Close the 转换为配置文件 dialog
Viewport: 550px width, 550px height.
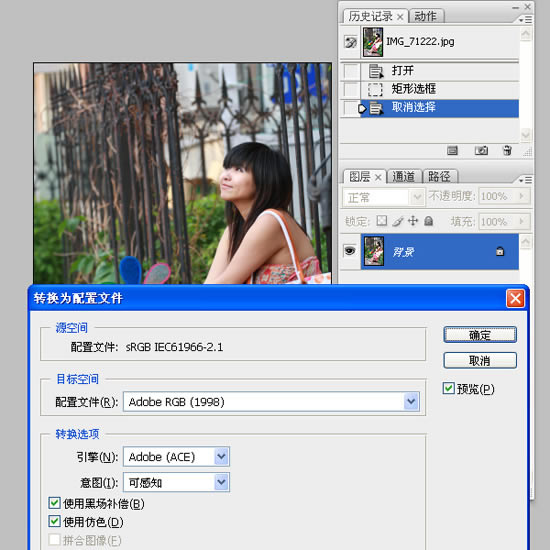click(x=515, y=299)
